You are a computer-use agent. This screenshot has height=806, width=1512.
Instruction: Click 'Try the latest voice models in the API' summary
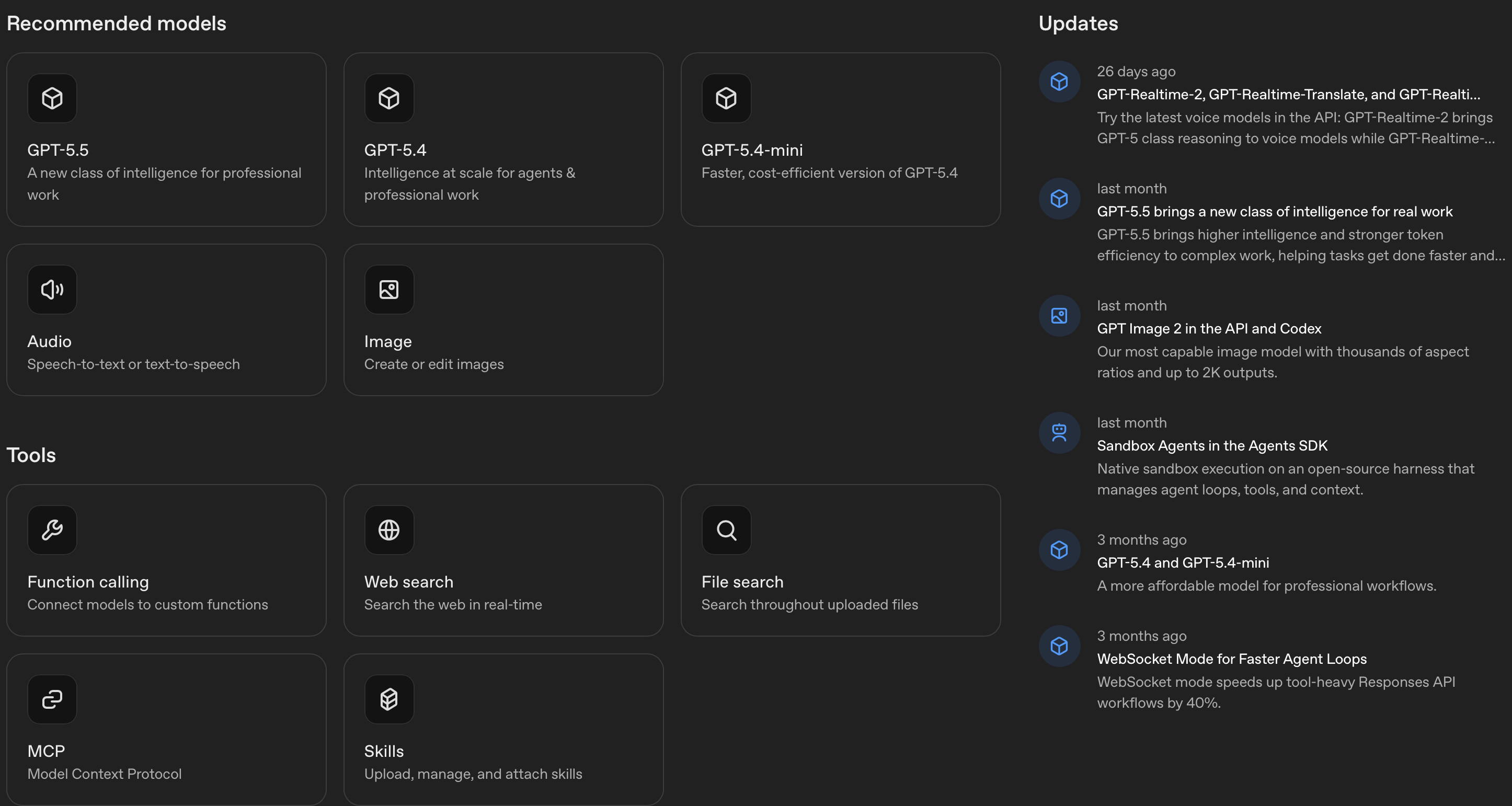coord(1296,128)
